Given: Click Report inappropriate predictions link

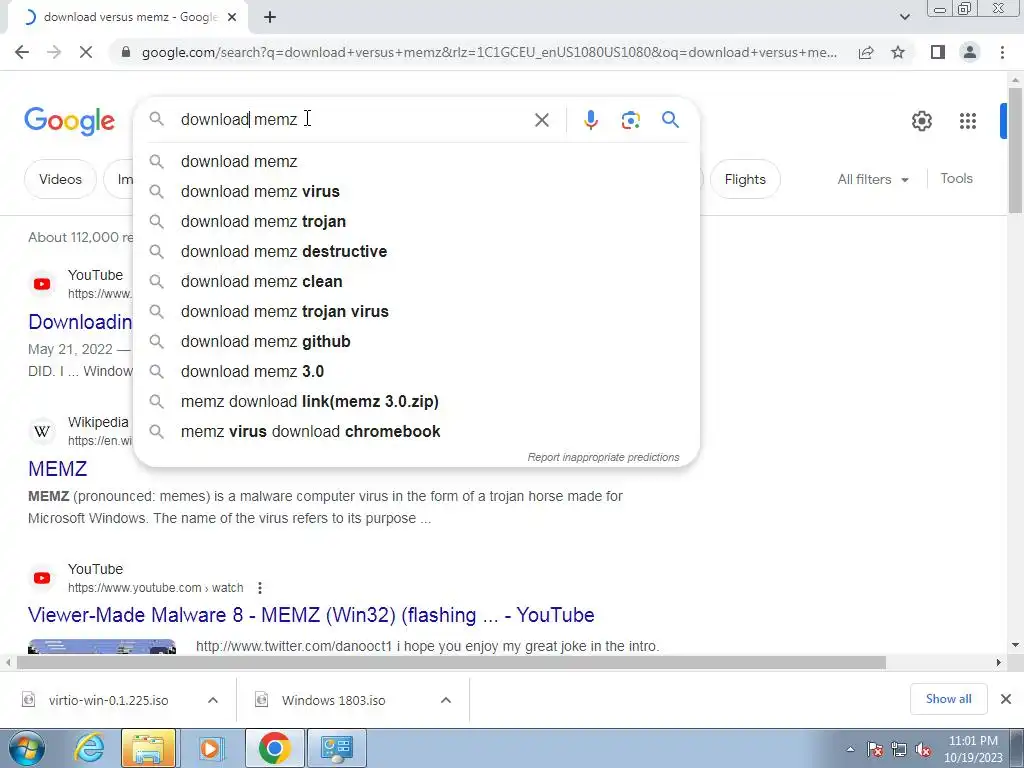Looking at the screenshot, I should (603, 457).
